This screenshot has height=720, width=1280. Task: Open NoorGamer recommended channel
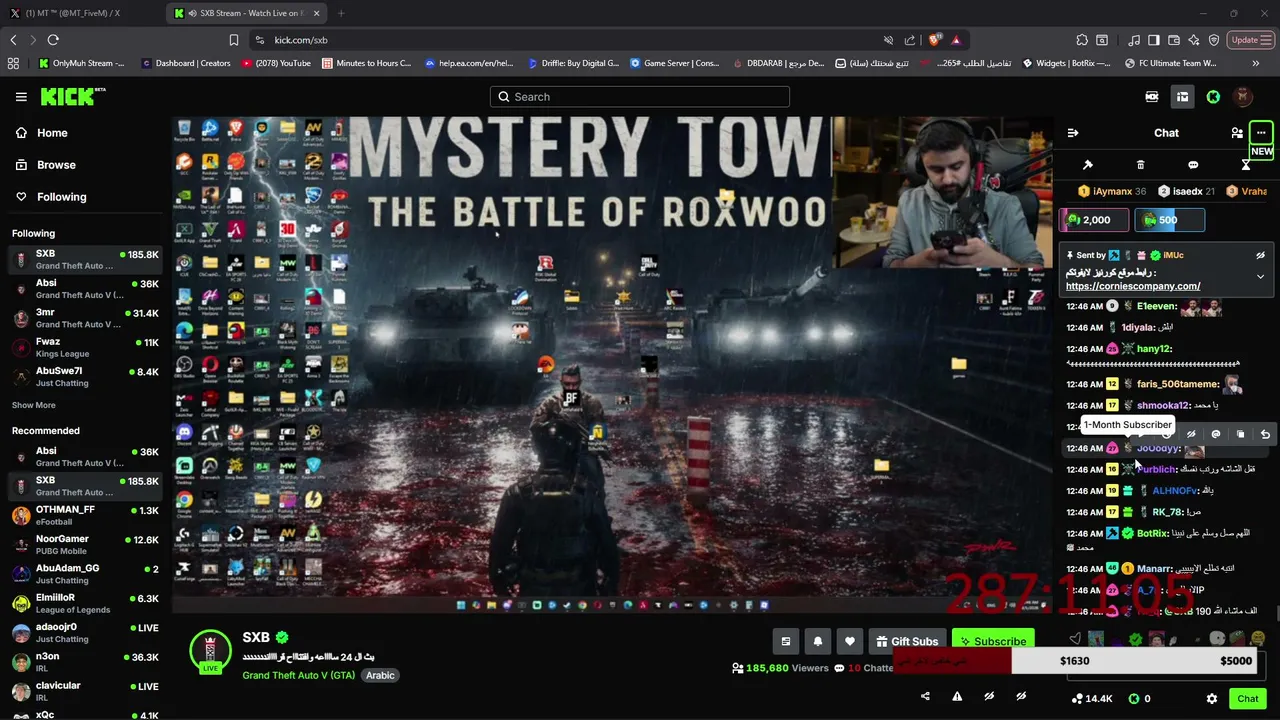[x=85, y=545]
